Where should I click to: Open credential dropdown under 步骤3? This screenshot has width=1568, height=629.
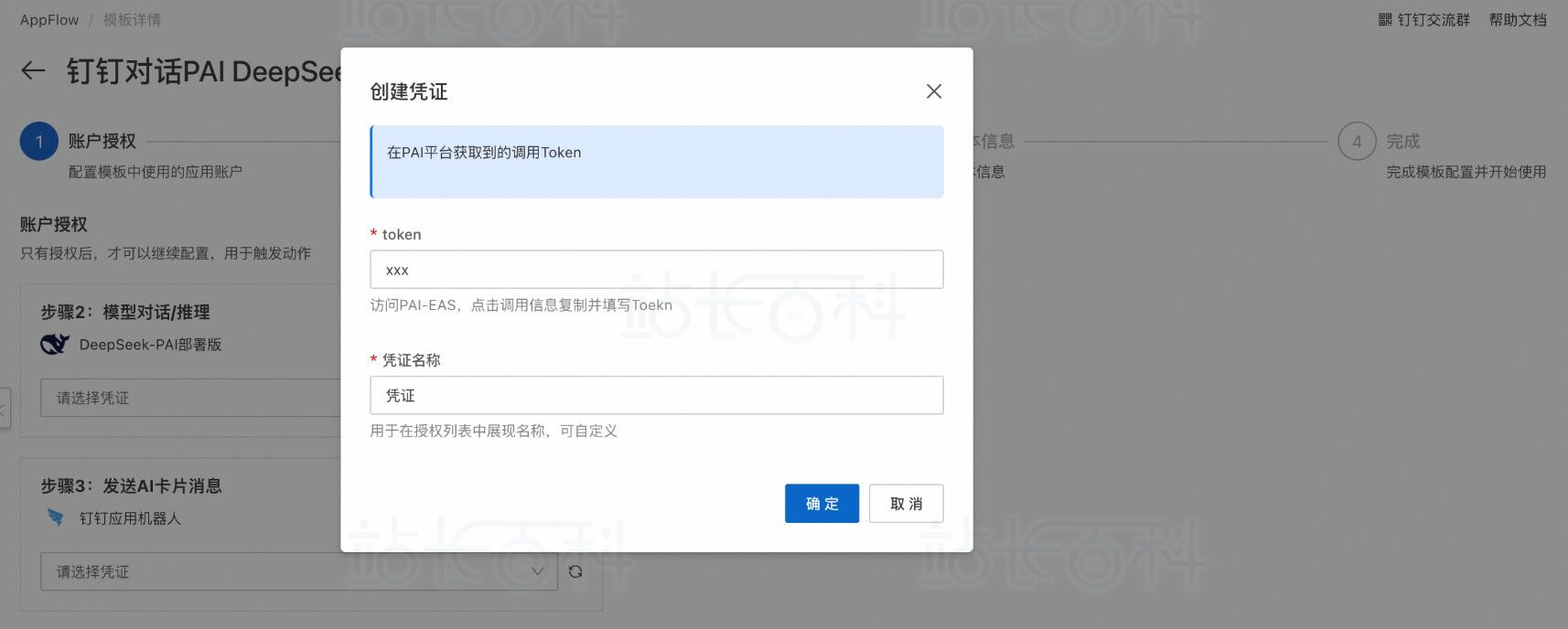point(299,571)
